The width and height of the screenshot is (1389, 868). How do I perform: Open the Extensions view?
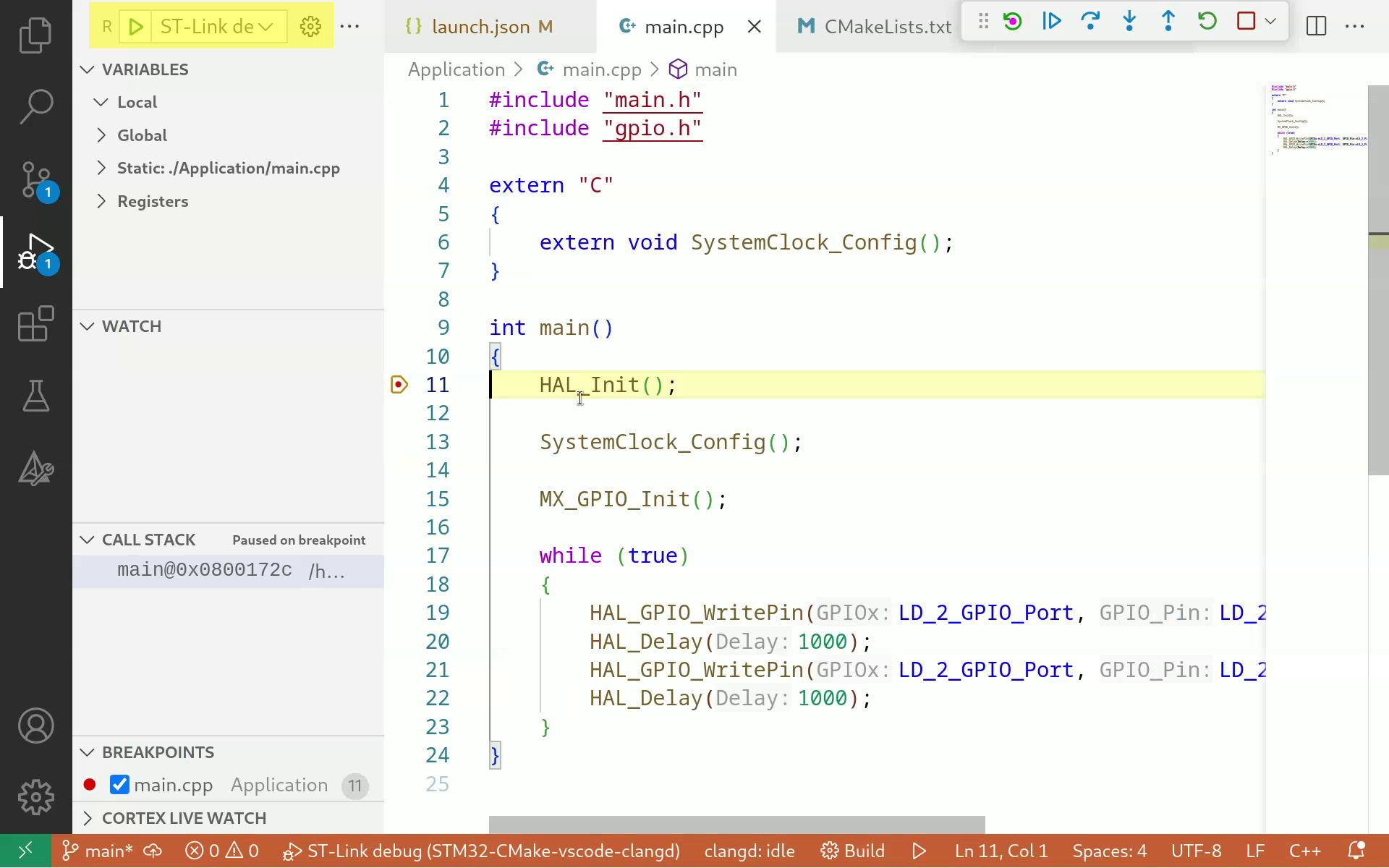[x=35, y=324]
